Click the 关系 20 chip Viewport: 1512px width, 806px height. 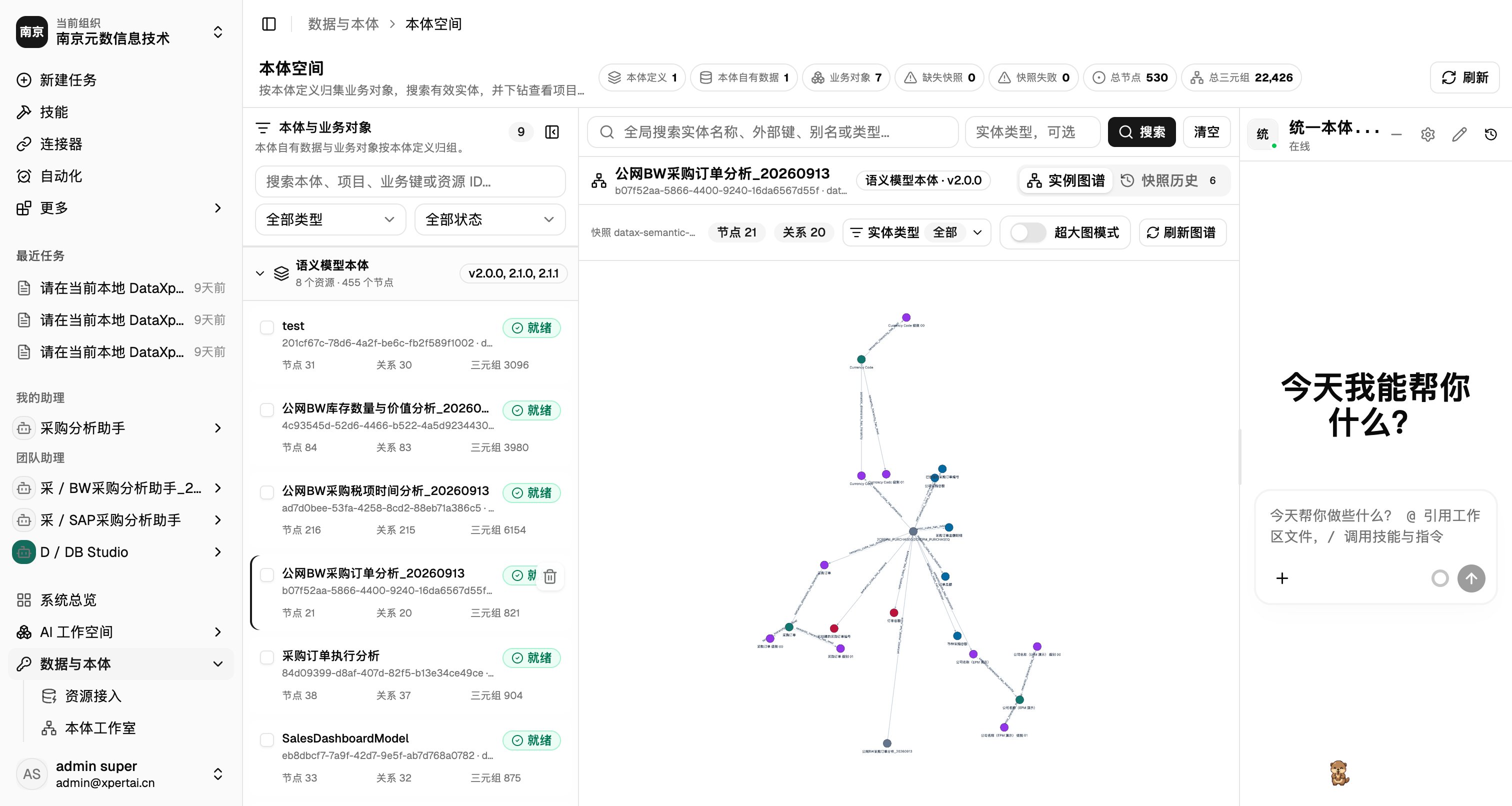[x=803, y=232]
